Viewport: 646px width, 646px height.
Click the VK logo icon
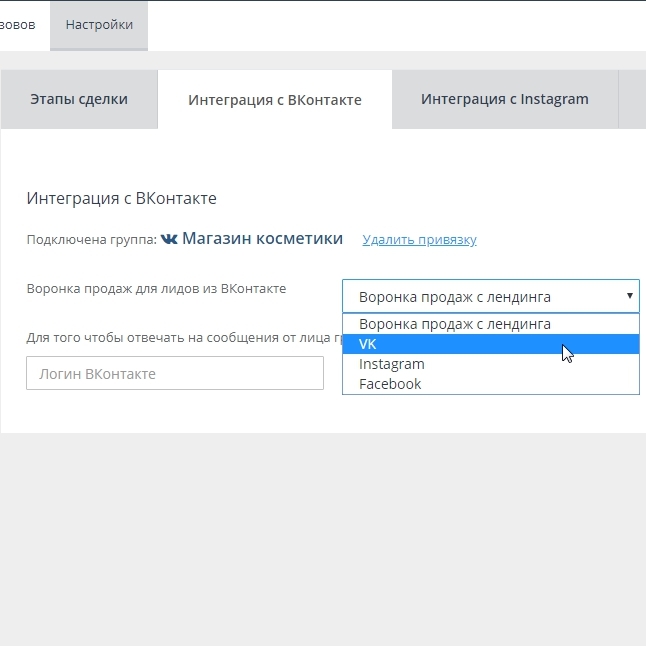(169, 239)
